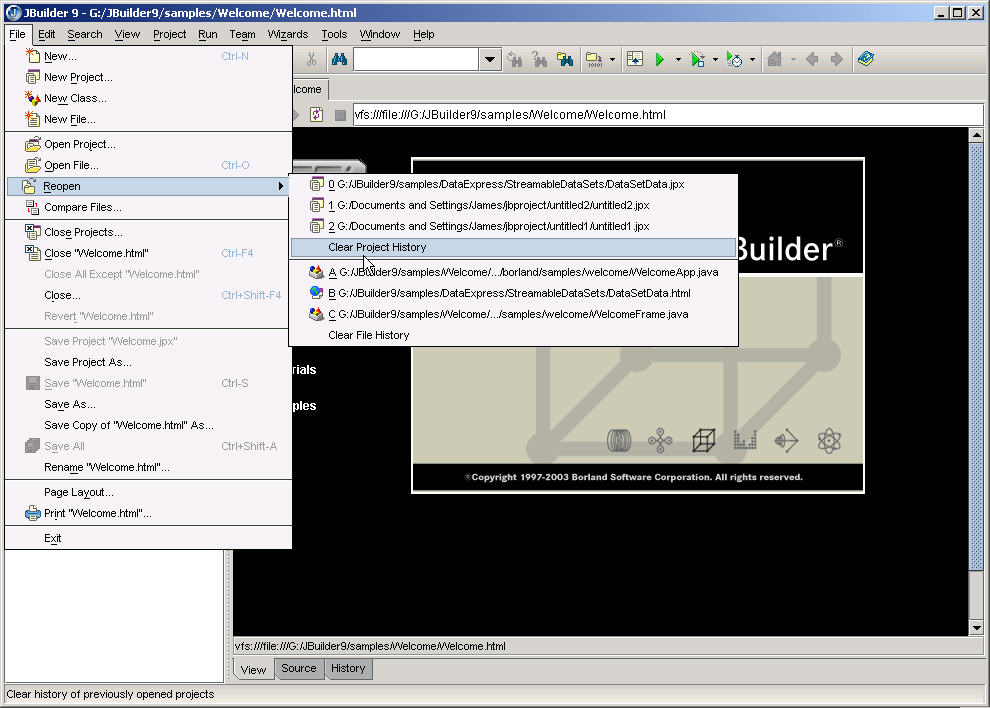Expand the Run Project dropdown arrow
The width and height of the screenshot is (990, 708).
[678, 60]
